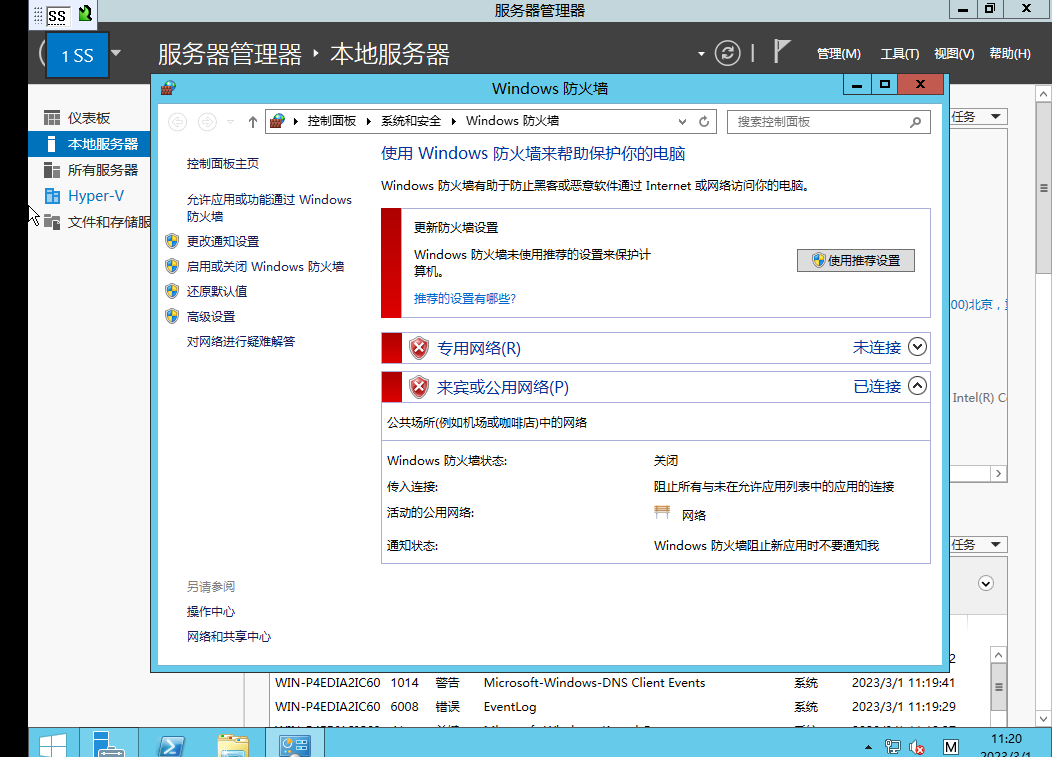1052x757 pixels.
Task: Click the events list scroll-up arrow
Action: (x=998, y=655)
